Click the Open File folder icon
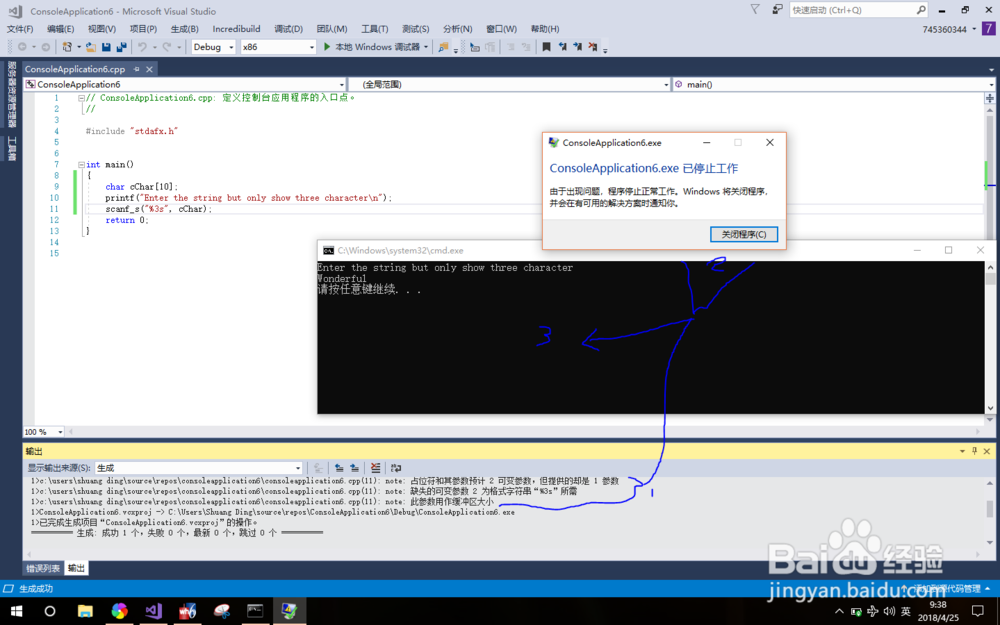Viewport: 1000px width, 625px height. (91, 47)
